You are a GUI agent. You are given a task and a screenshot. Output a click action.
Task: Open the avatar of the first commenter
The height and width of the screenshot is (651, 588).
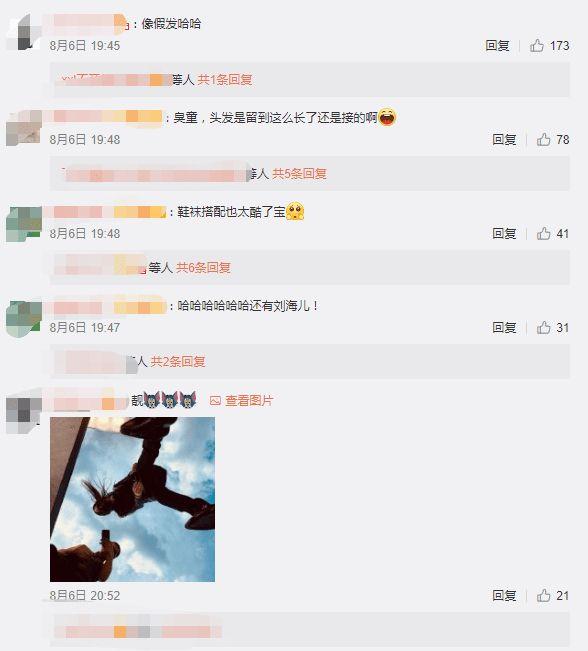pyautogui.click(x=24, y=32)
